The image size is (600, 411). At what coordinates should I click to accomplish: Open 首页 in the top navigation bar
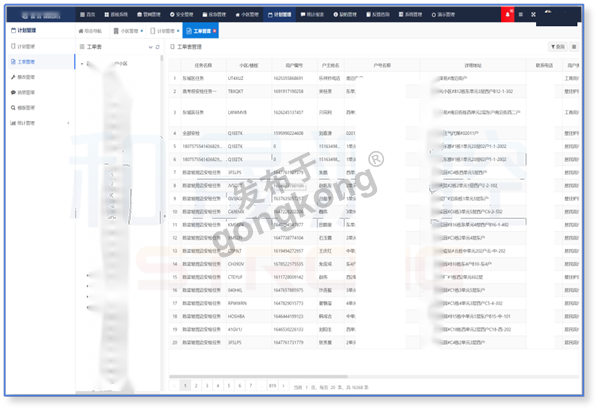coord(89,15)
